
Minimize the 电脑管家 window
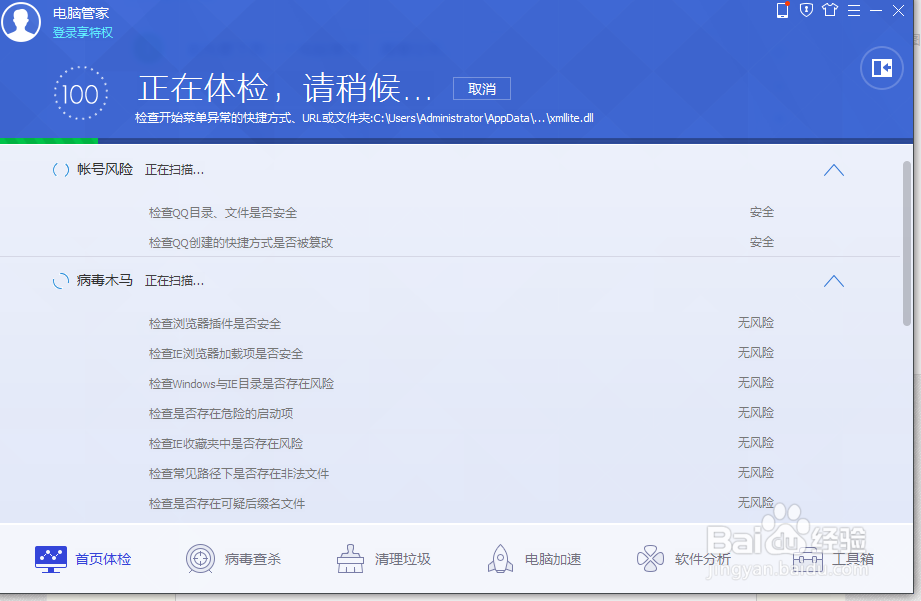876,11
